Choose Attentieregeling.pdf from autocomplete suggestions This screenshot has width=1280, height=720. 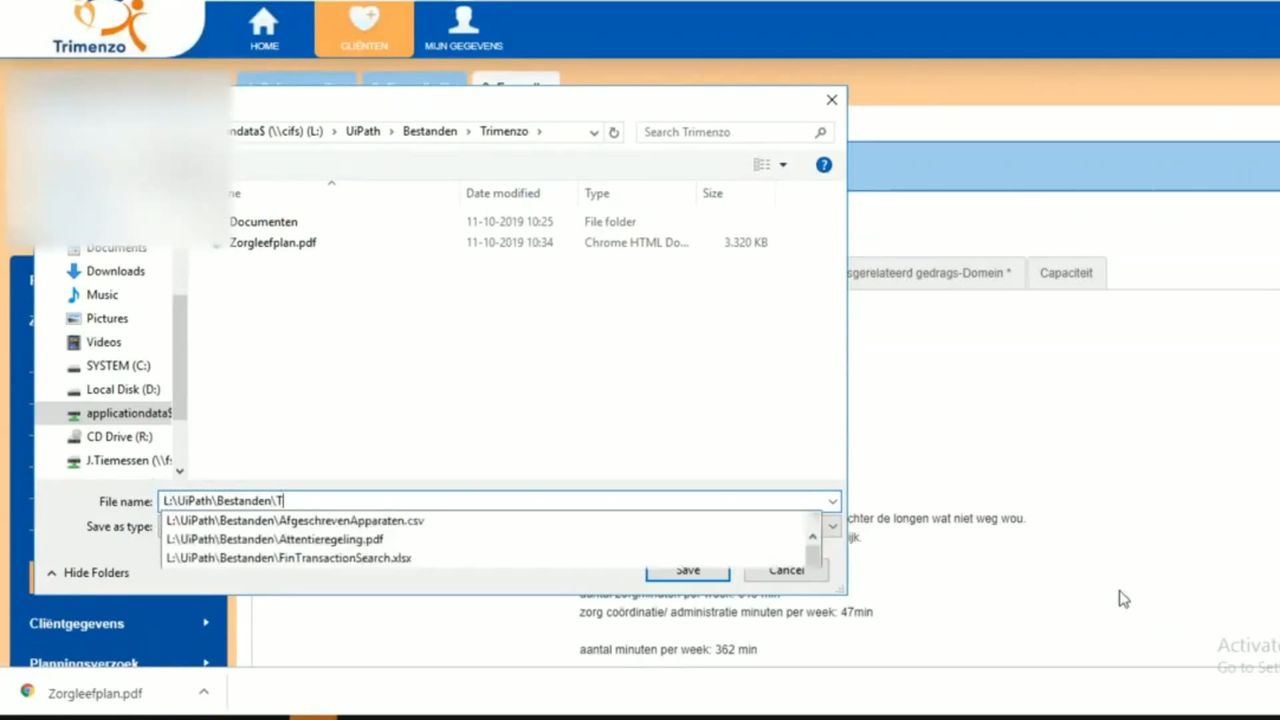[x=274, y=539]
